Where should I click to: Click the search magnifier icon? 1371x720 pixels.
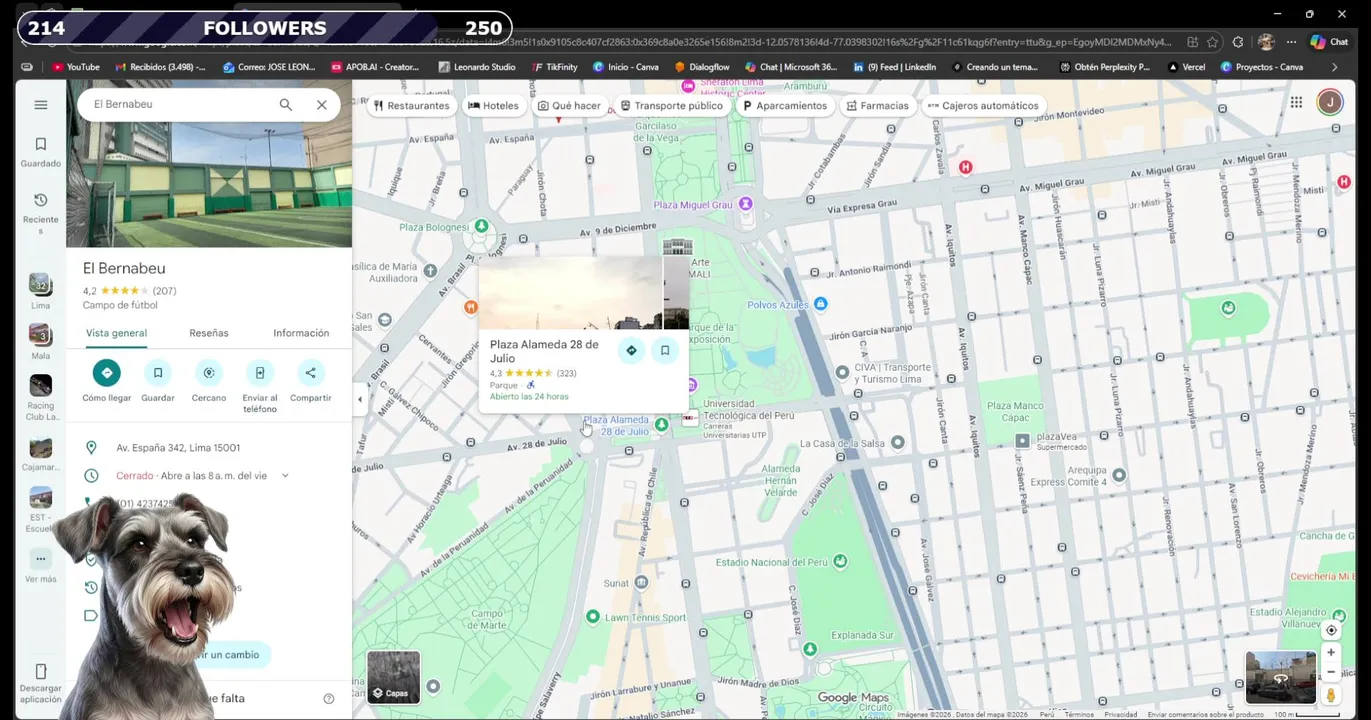pyautogui.click(x=286, y=105)
